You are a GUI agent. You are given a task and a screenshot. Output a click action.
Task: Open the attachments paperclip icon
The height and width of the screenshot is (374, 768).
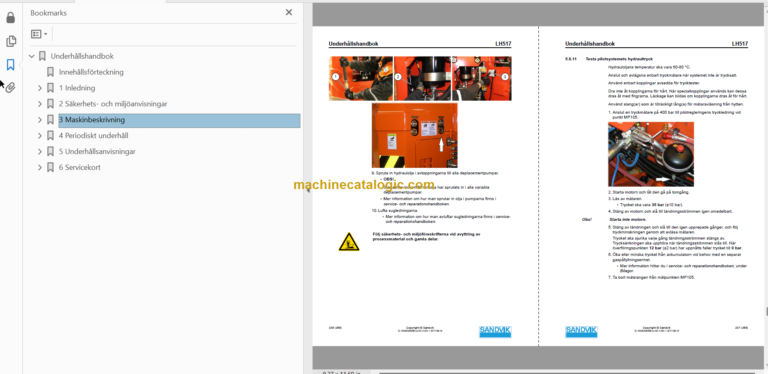coord(11,88)
